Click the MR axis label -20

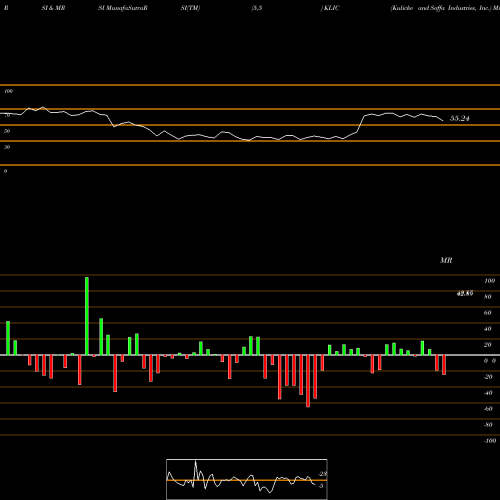488,377
